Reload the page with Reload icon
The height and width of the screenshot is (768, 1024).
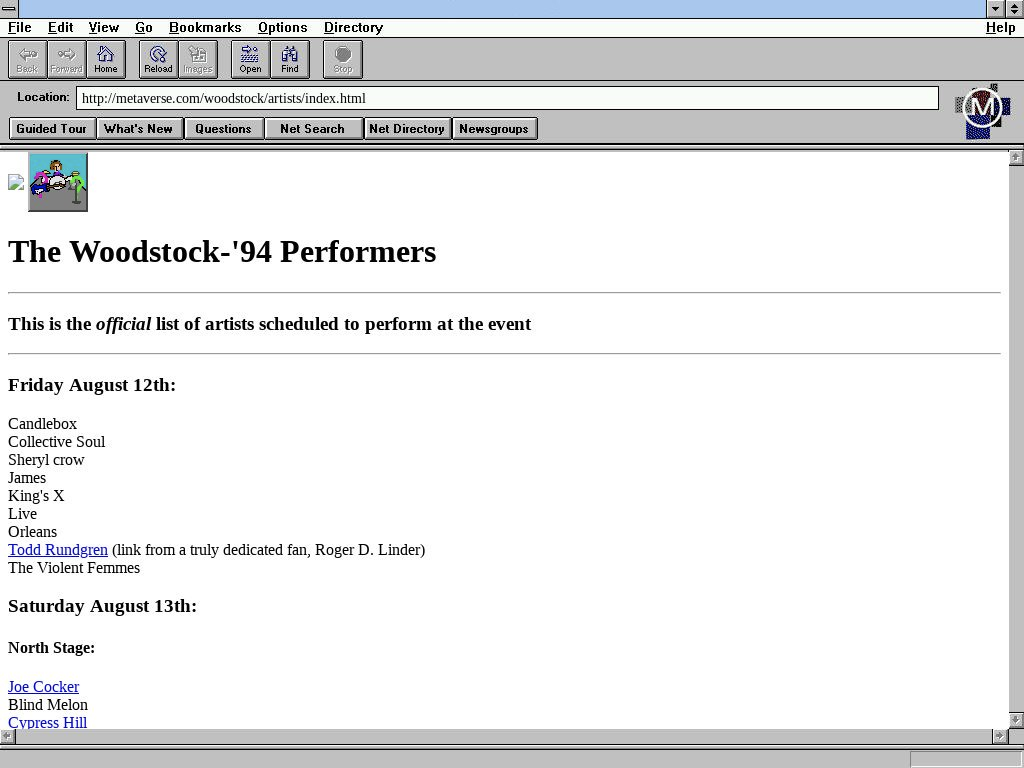158,59
